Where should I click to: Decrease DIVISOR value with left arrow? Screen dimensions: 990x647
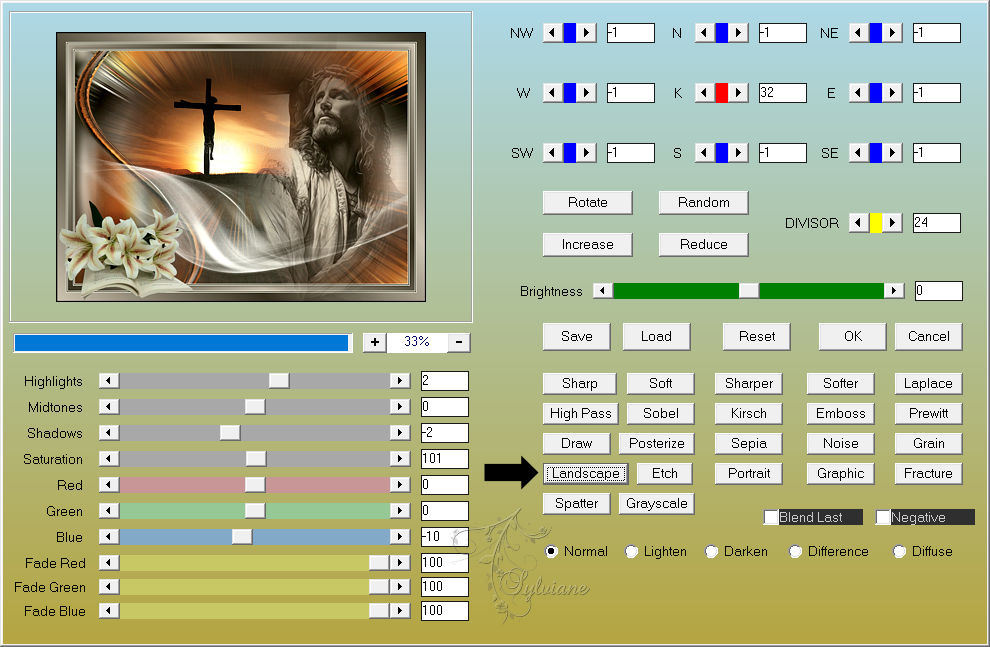[x=859, y=223]
